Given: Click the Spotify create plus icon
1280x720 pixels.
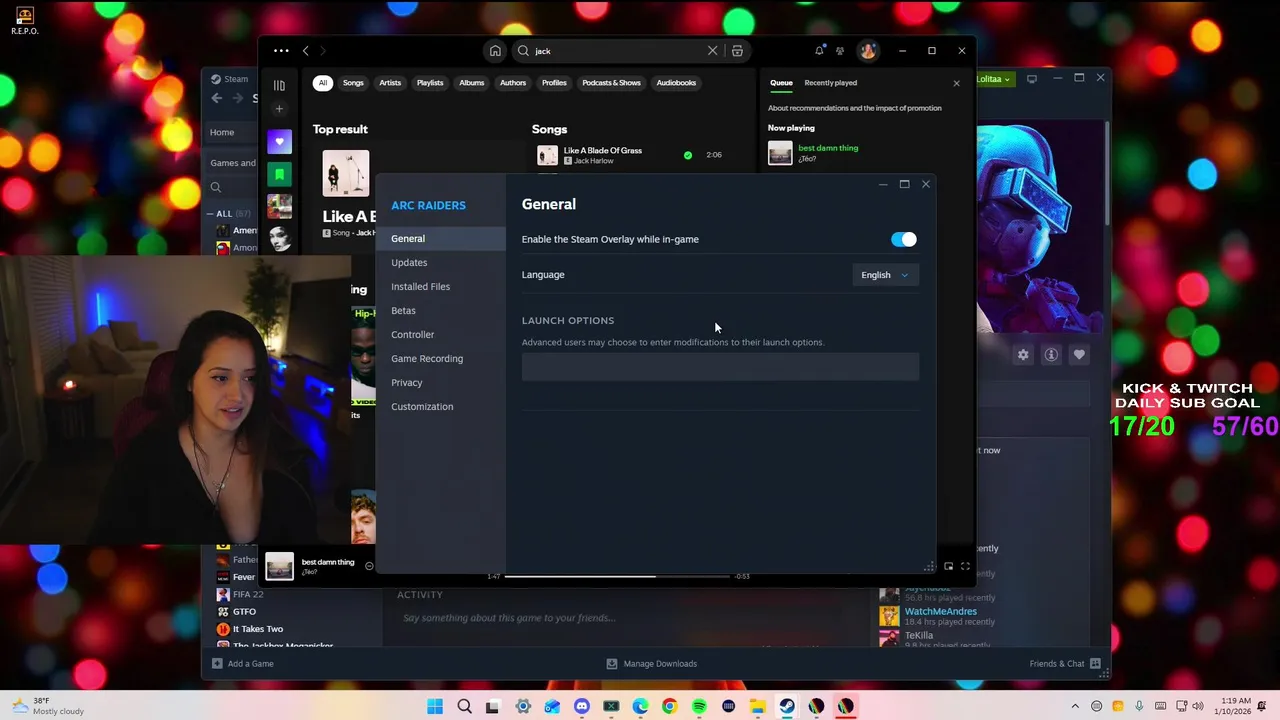Looking at the screenshot, I should 279,109.
